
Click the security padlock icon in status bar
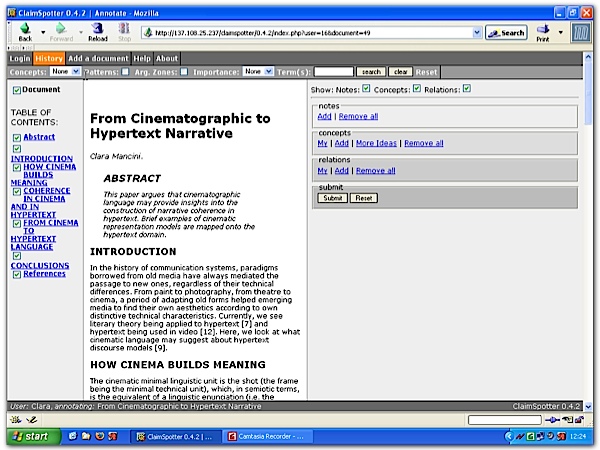click(579, 420)
